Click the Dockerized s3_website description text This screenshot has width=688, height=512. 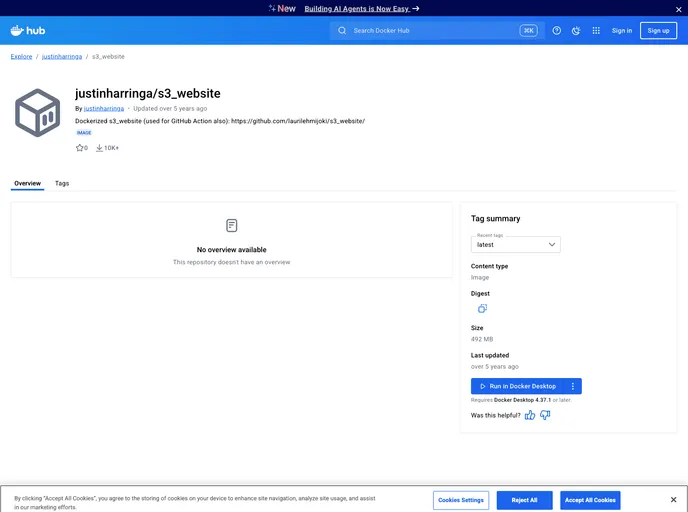tap(220, 121)
